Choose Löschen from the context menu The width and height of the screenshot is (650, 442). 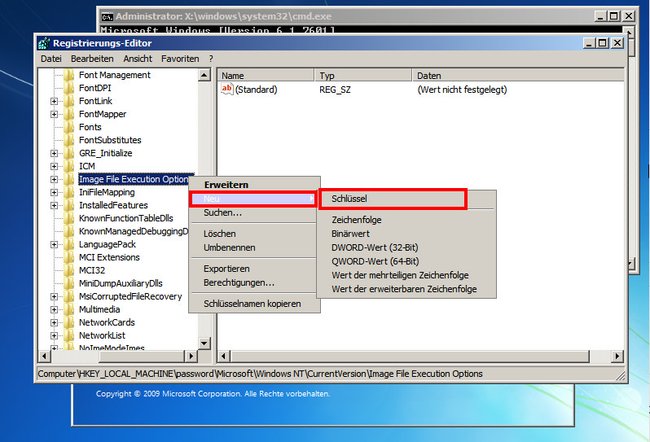tap(254, 234)
